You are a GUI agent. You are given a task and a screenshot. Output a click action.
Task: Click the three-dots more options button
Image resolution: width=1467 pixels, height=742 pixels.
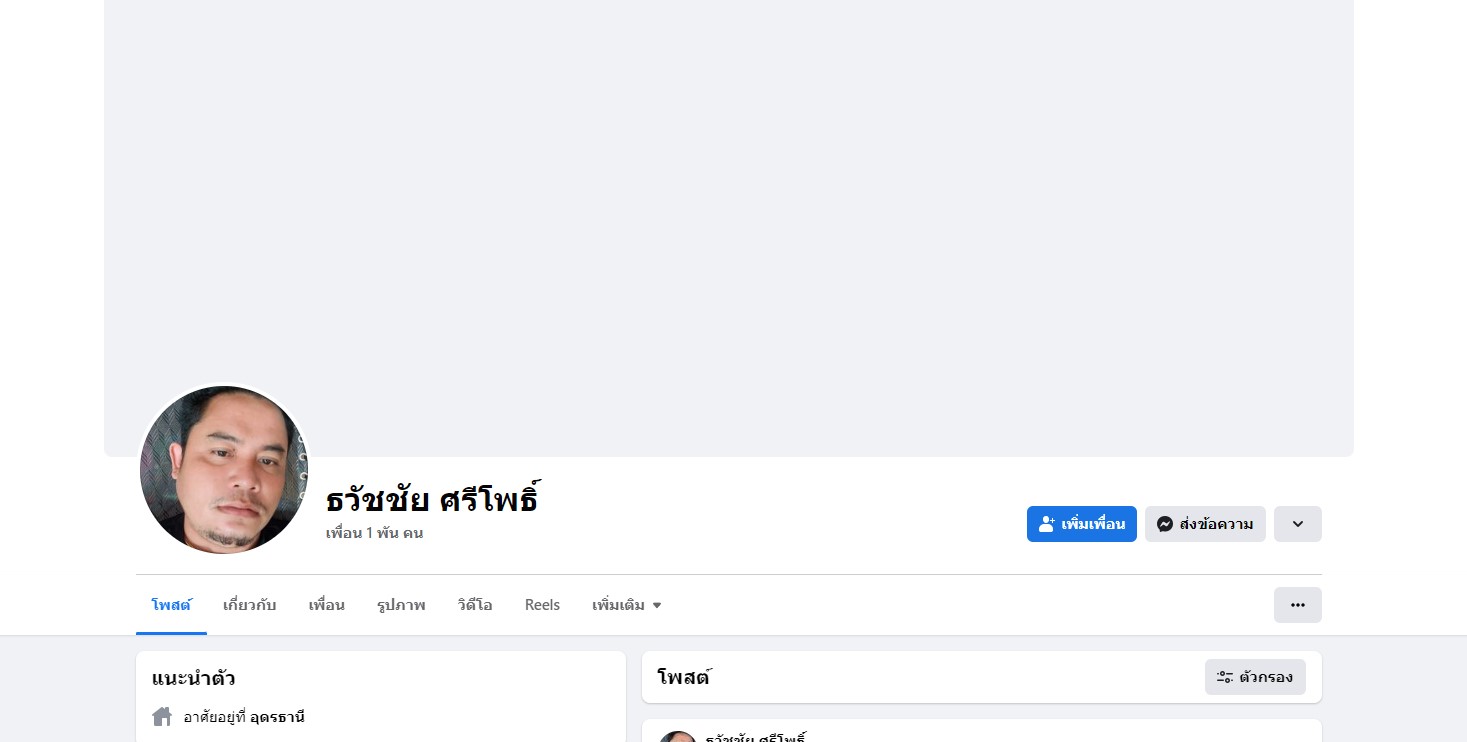[x=1297, y=605]
